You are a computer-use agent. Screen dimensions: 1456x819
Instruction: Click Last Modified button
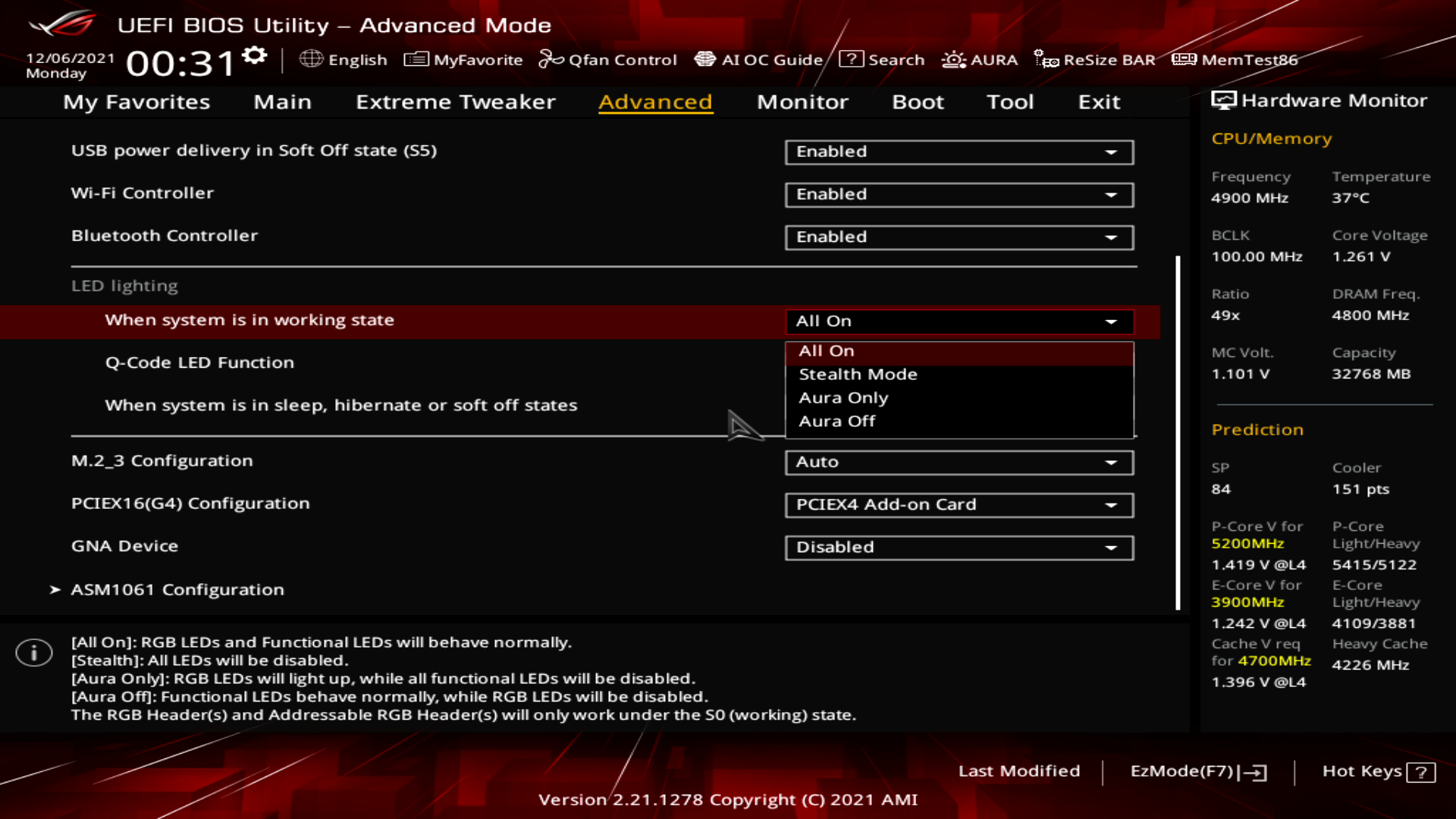tap(1018, 771)
